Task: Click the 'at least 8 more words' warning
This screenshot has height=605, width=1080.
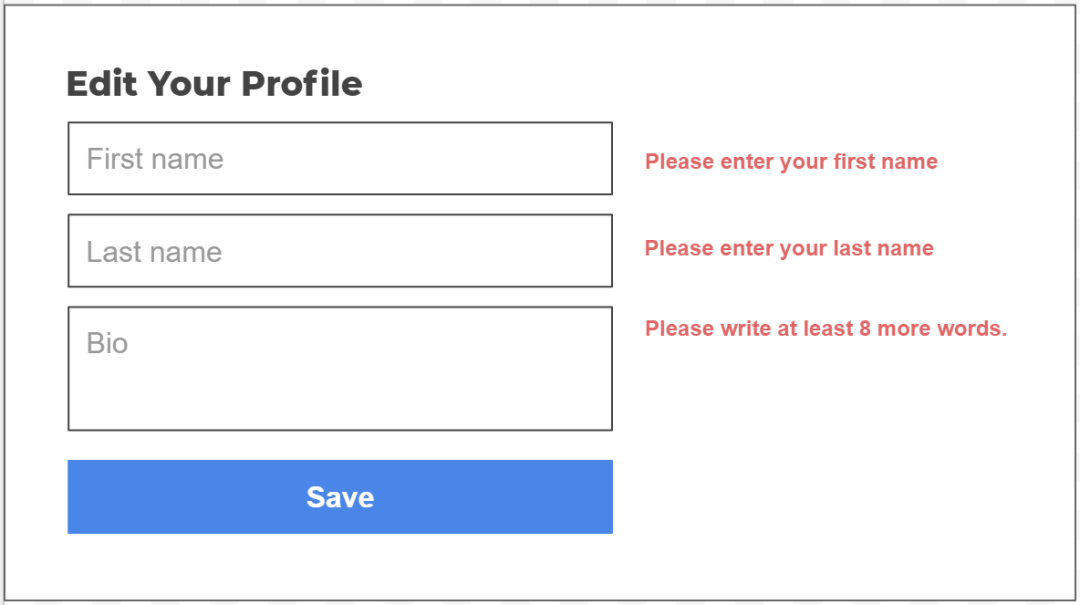Action: (825, 329)
